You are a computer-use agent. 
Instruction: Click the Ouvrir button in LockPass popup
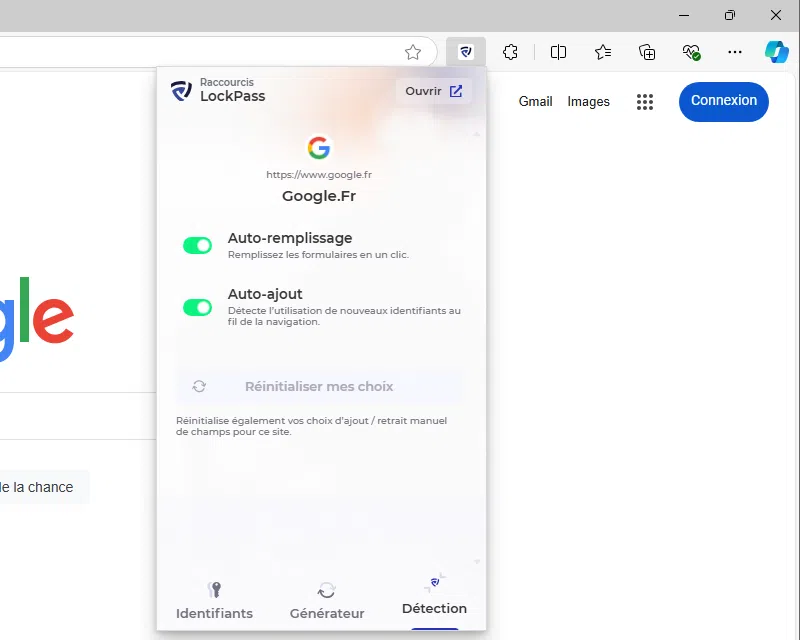pos(434,91)
